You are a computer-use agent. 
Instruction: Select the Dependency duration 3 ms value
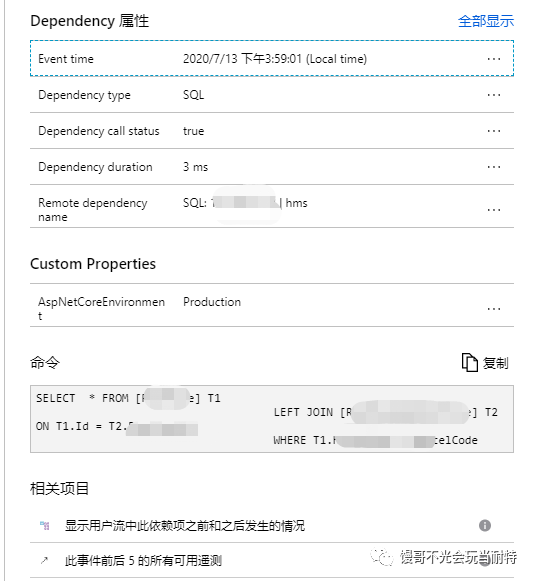[195, 167]
